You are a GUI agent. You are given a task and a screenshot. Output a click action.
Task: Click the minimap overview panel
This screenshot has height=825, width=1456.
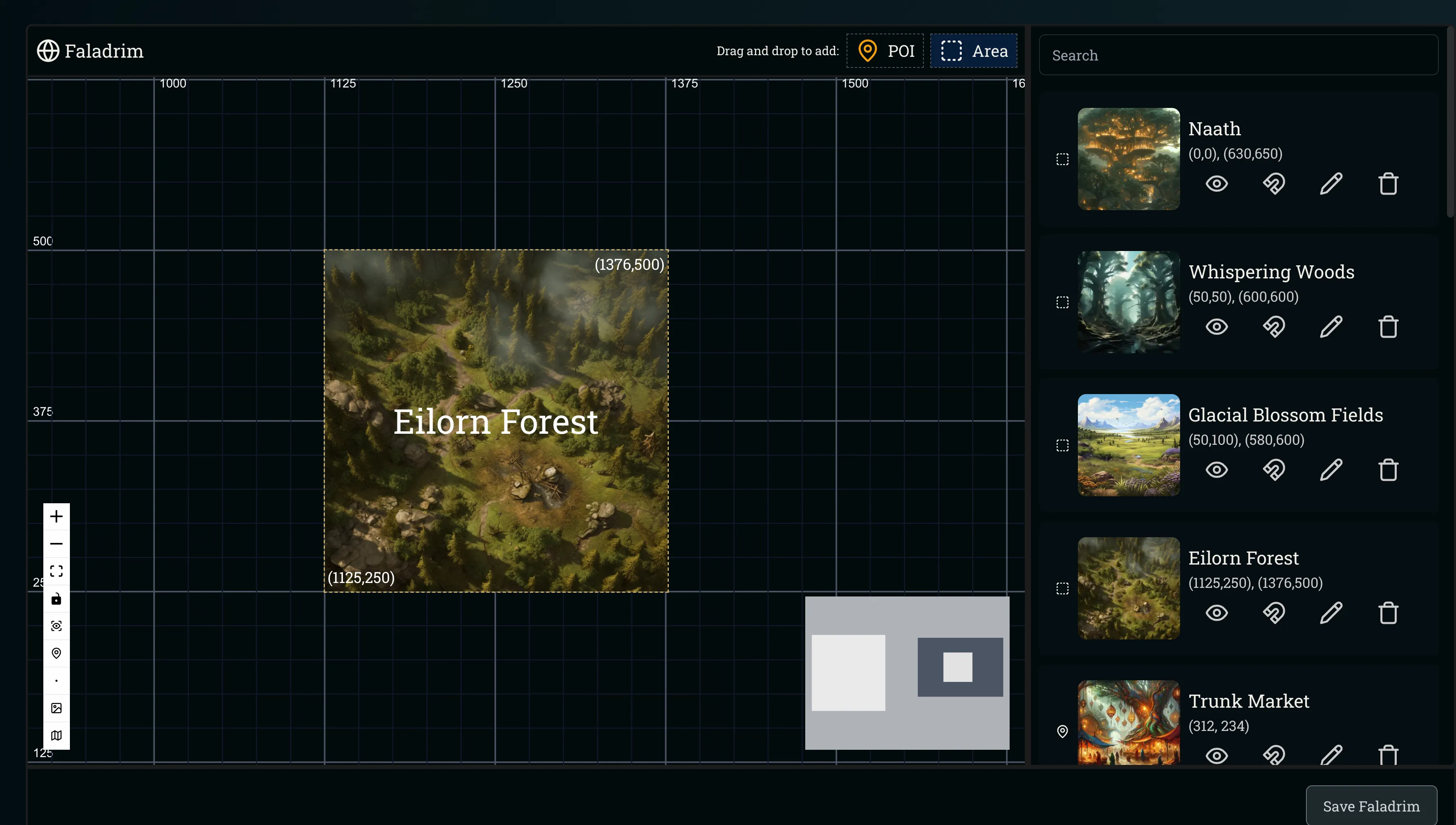[x=907, y=673]
